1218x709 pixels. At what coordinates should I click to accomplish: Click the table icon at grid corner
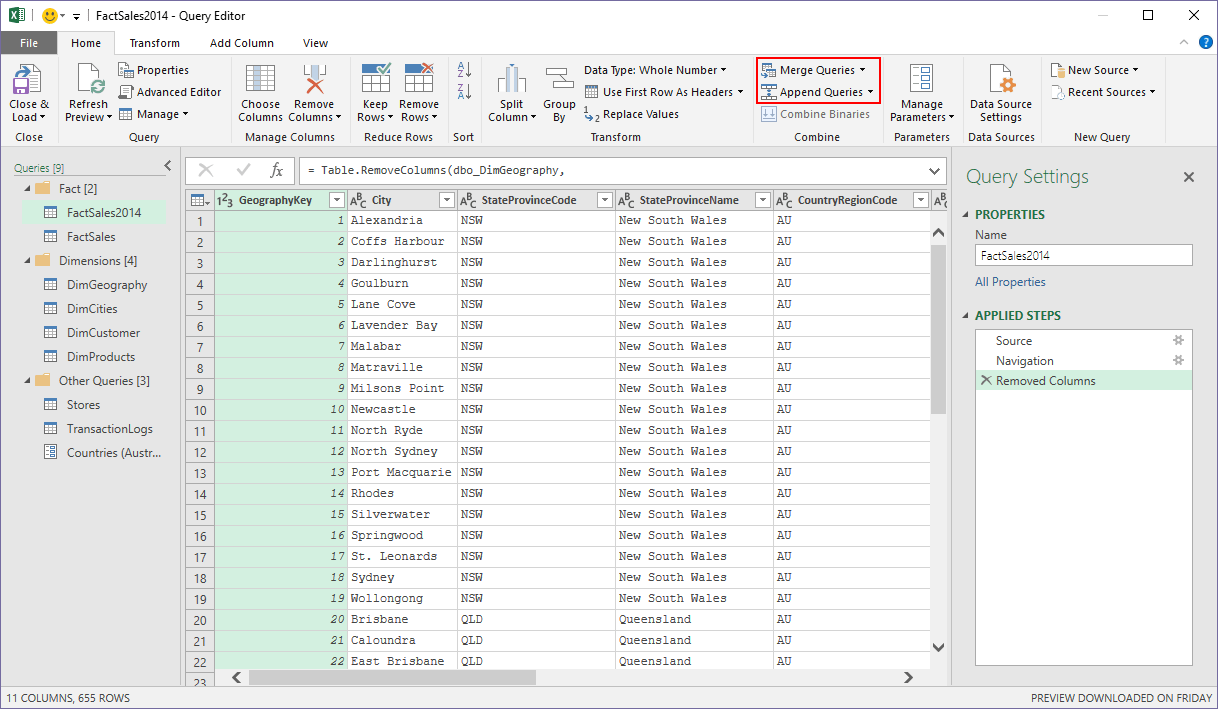click(x=199, y=200)
